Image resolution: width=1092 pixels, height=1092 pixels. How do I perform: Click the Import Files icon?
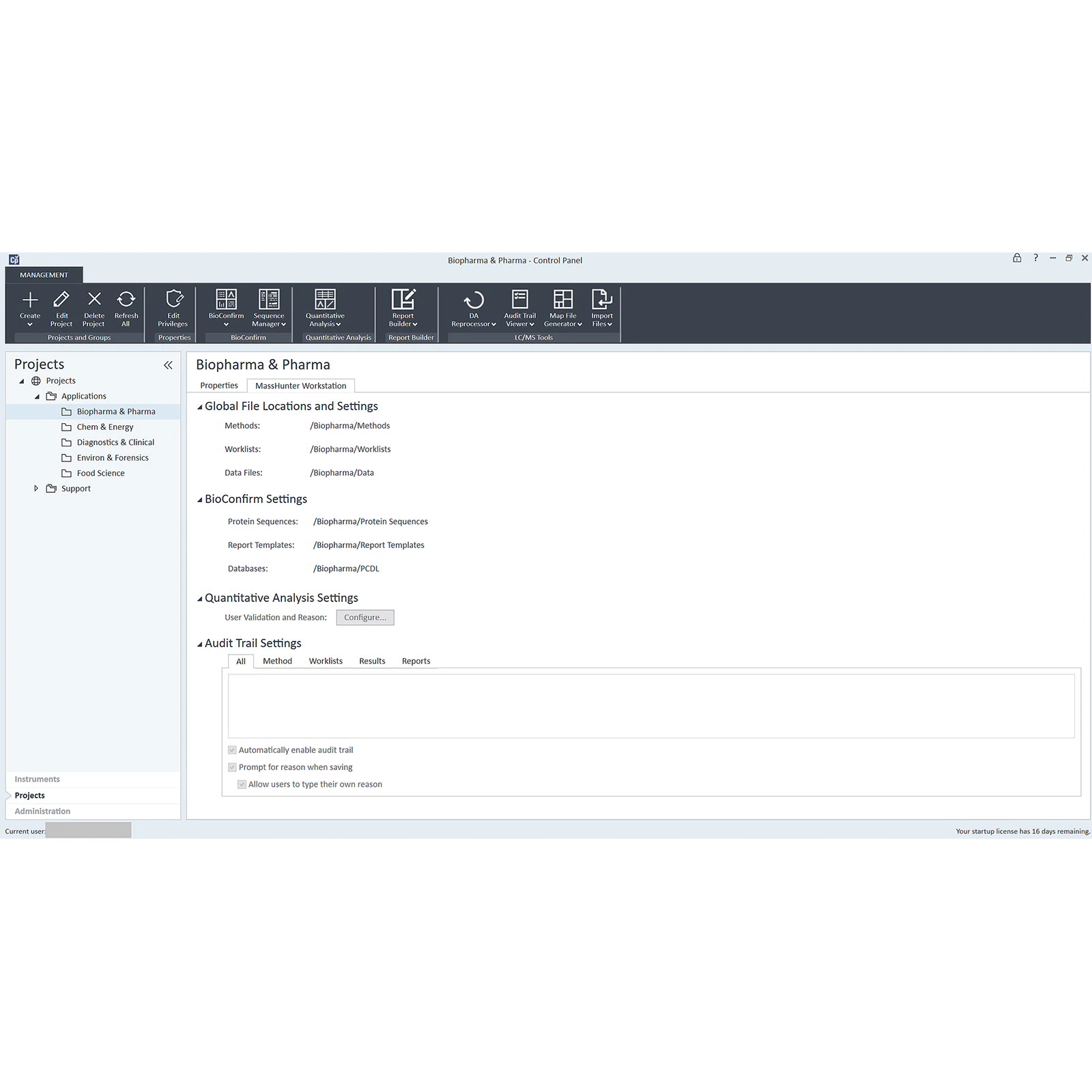[602, 300]
